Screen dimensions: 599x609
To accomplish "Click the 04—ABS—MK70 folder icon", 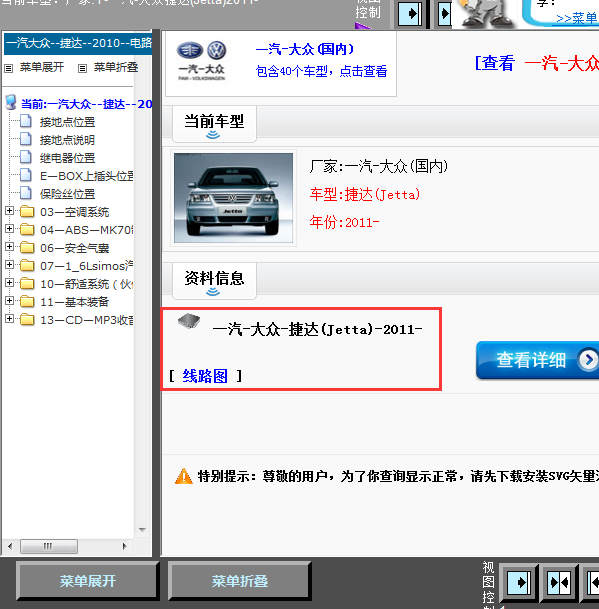I will (x=27, y=230).
